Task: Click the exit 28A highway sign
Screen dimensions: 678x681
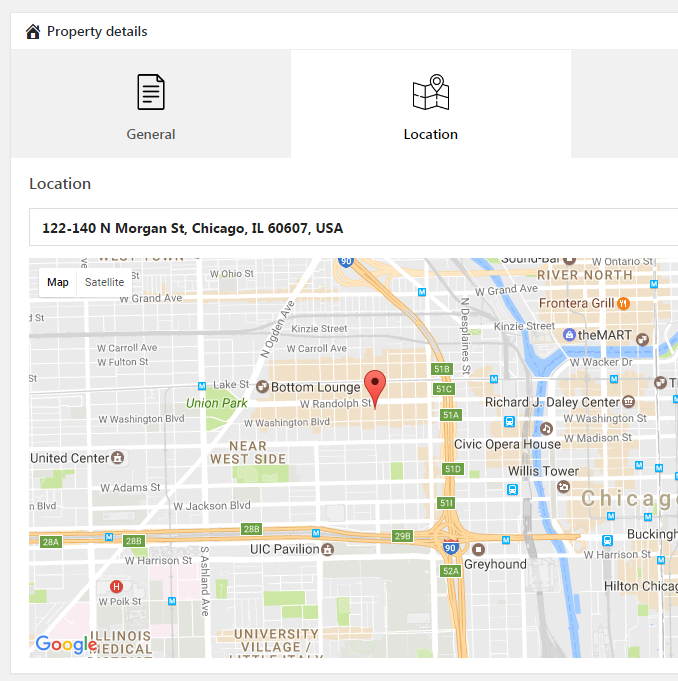Action: [x=51, y=542]
